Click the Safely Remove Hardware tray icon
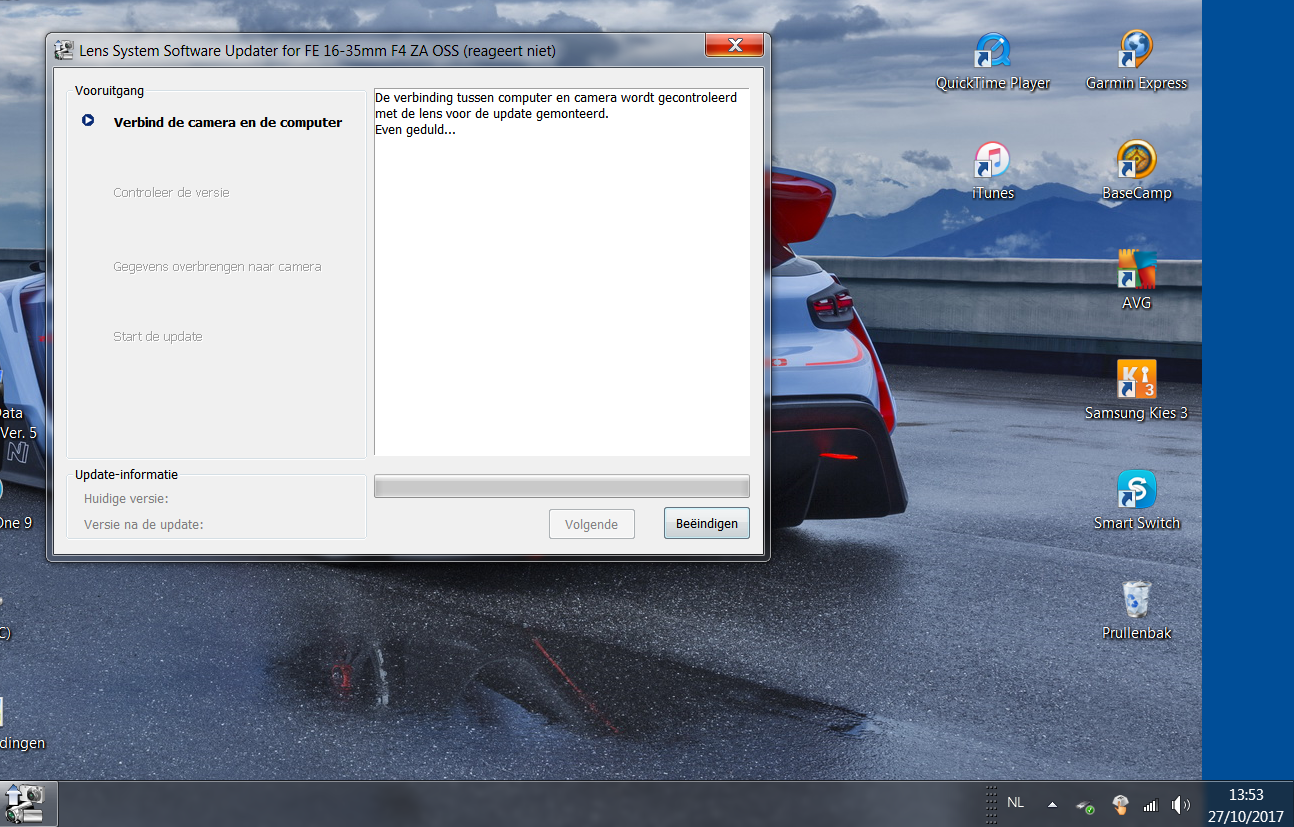This screenshot has height=827, width=1294. click(1085, 804)
